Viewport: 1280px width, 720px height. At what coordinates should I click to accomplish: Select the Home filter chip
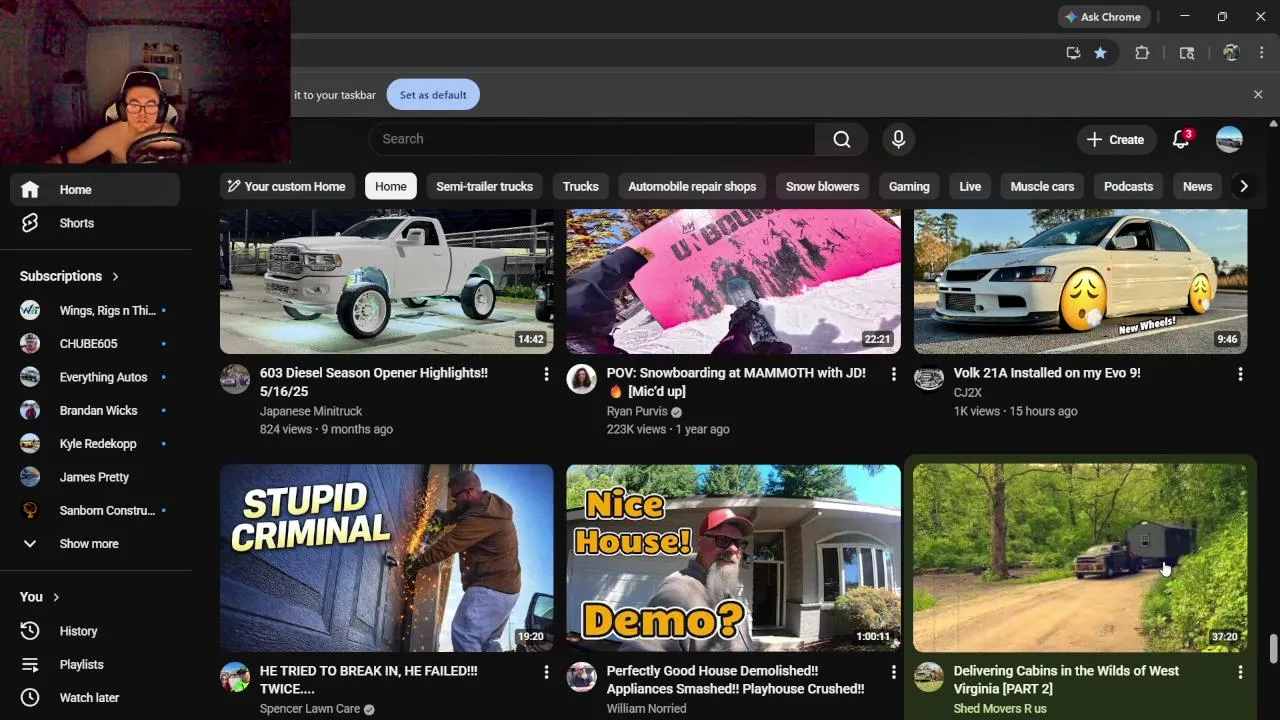391,186
